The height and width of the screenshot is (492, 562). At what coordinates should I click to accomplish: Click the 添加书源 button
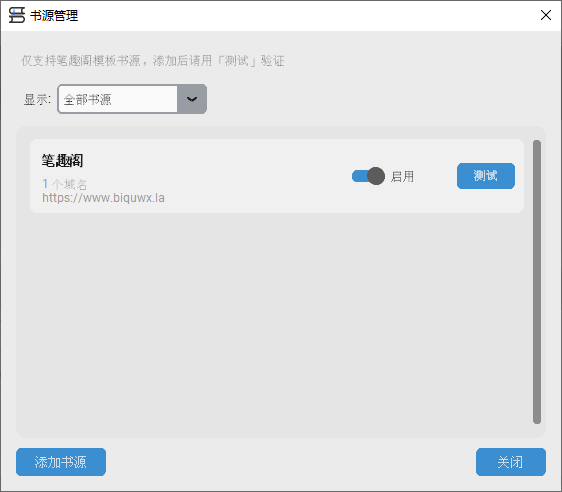(x=61, y=462)
